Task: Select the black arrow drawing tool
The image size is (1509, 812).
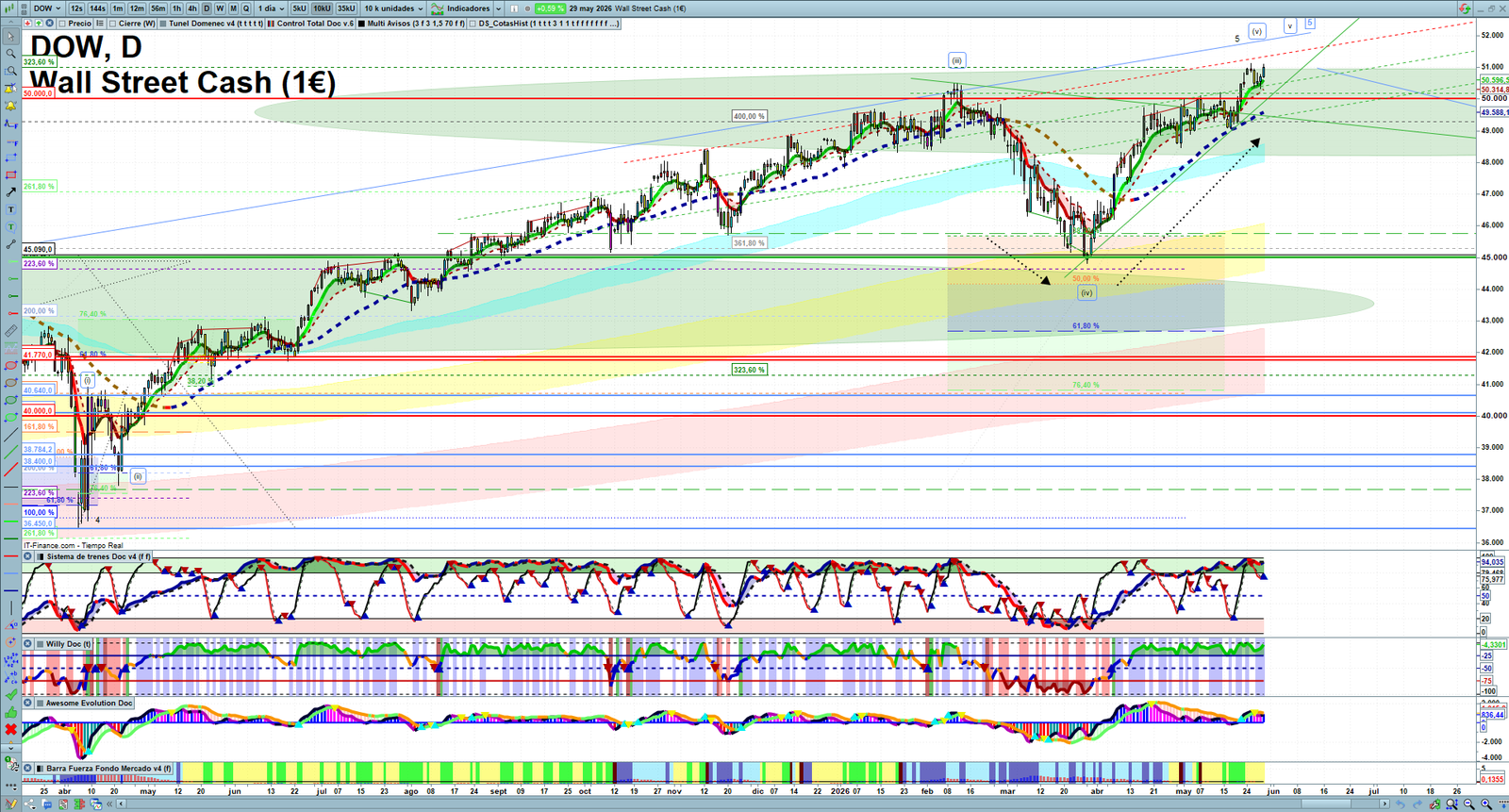Action: click(11, 191)
